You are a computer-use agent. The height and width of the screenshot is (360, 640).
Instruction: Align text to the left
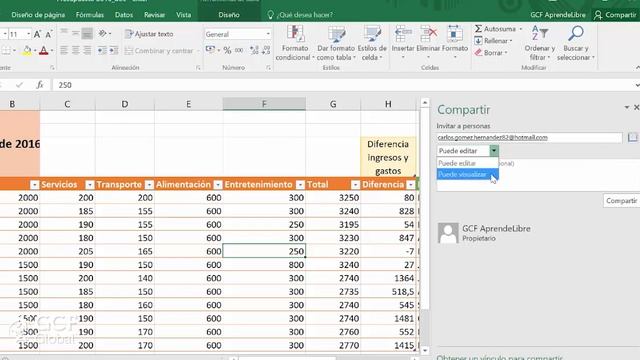64,51
